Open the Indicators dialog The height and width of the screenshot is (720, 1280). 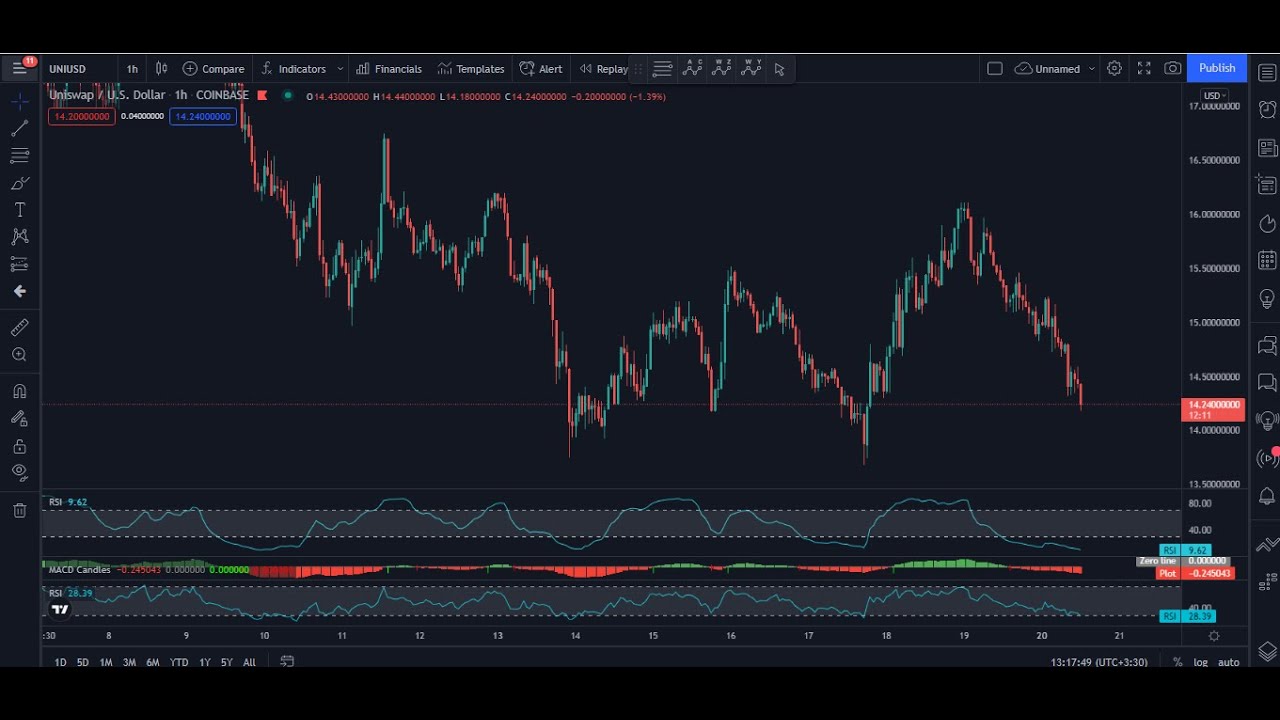tap(293, 68)
